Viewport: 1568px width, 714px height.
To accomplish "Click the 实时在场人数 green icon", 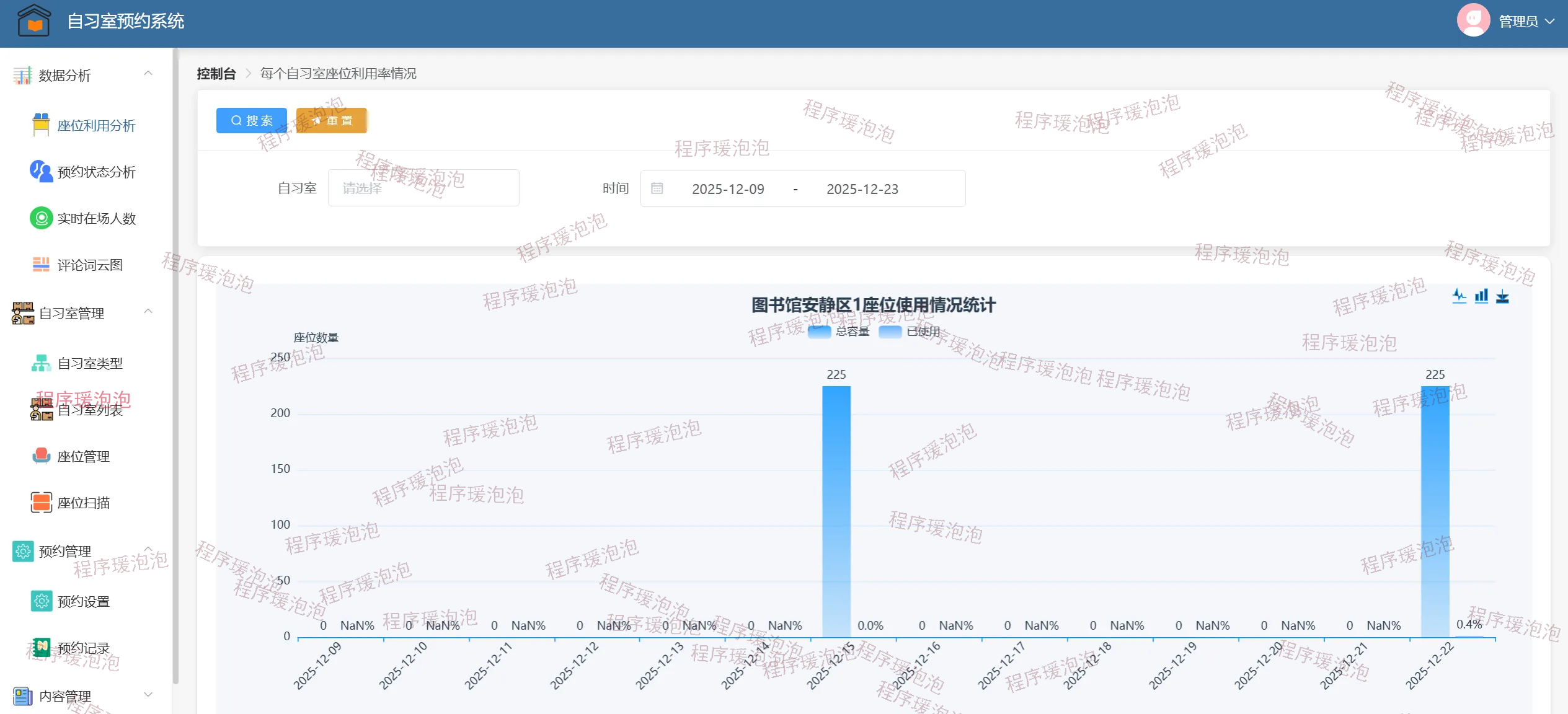I will point(41,218).
